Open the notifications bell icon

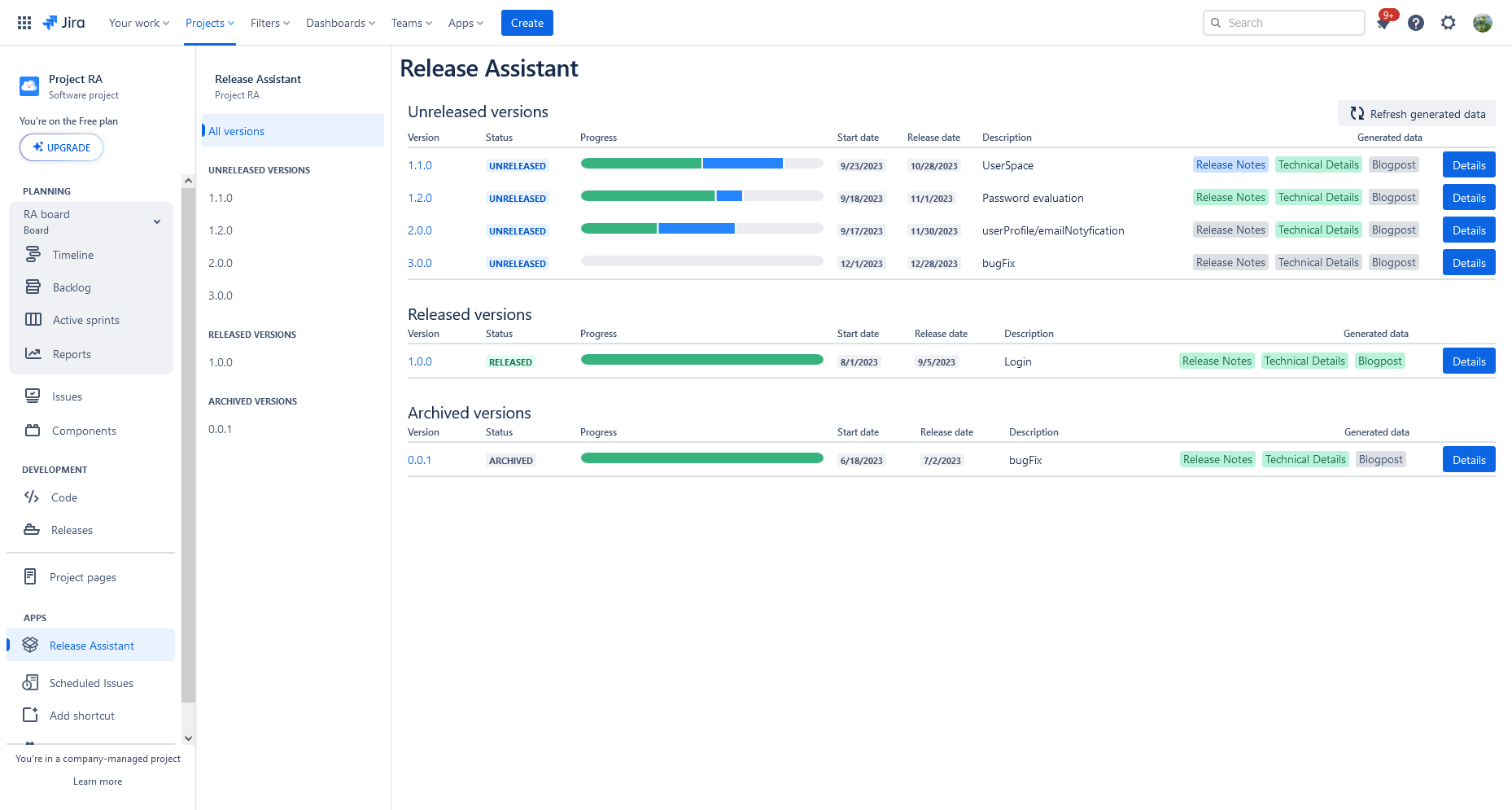click(x=1383, y=23)
